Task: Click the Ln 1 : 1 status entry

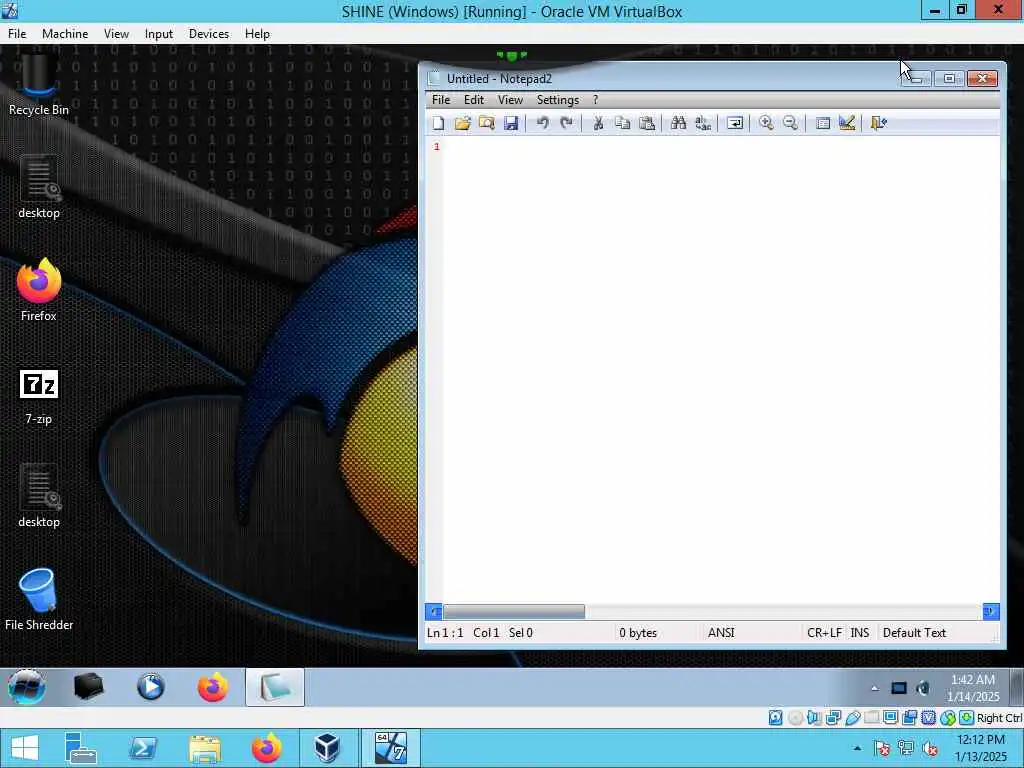Action: [445, 633]
